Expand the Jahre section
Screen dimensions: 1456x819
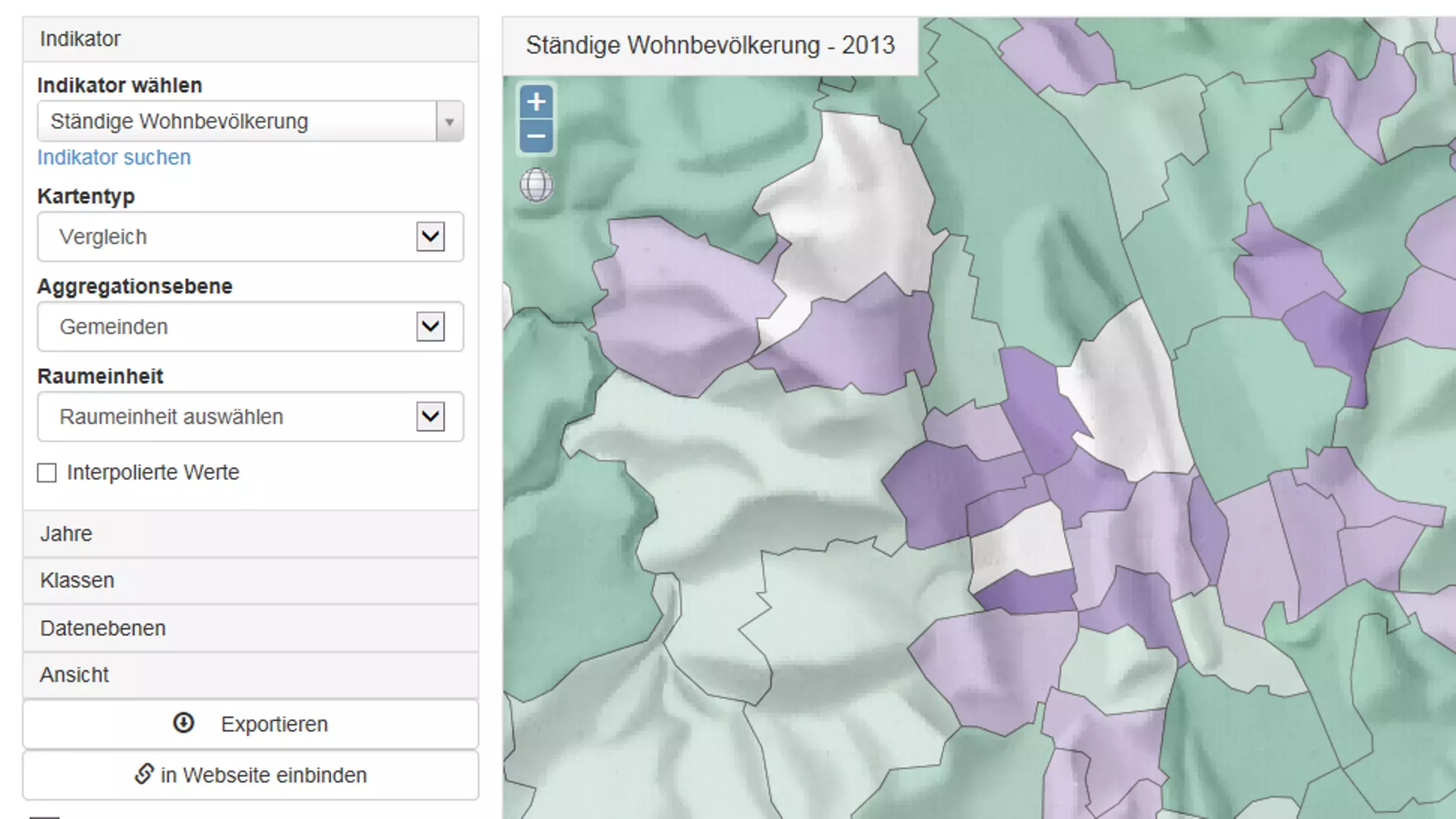point(251,533)
